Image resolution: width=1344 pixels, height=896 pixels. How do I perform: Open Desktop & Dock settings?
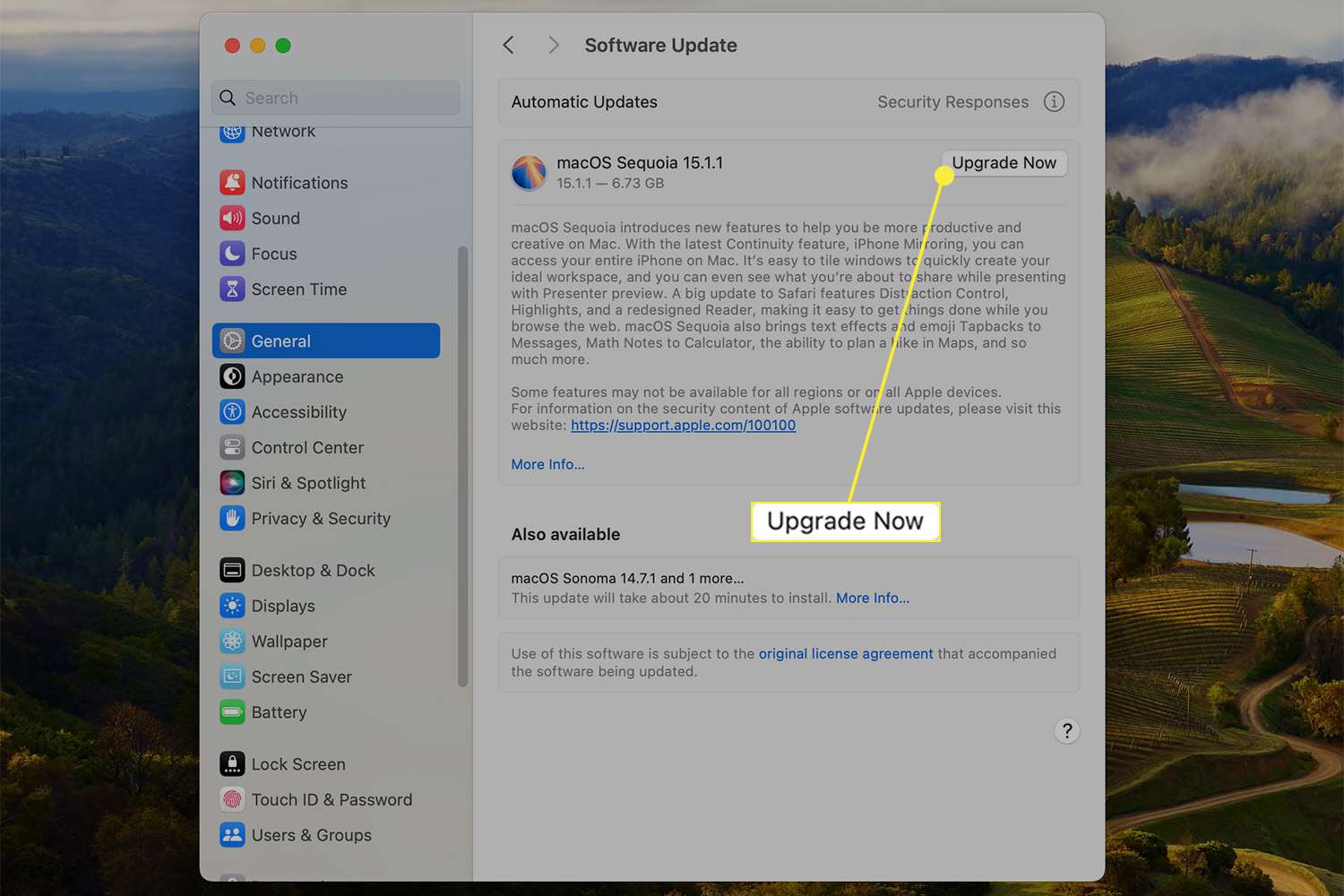313,571
